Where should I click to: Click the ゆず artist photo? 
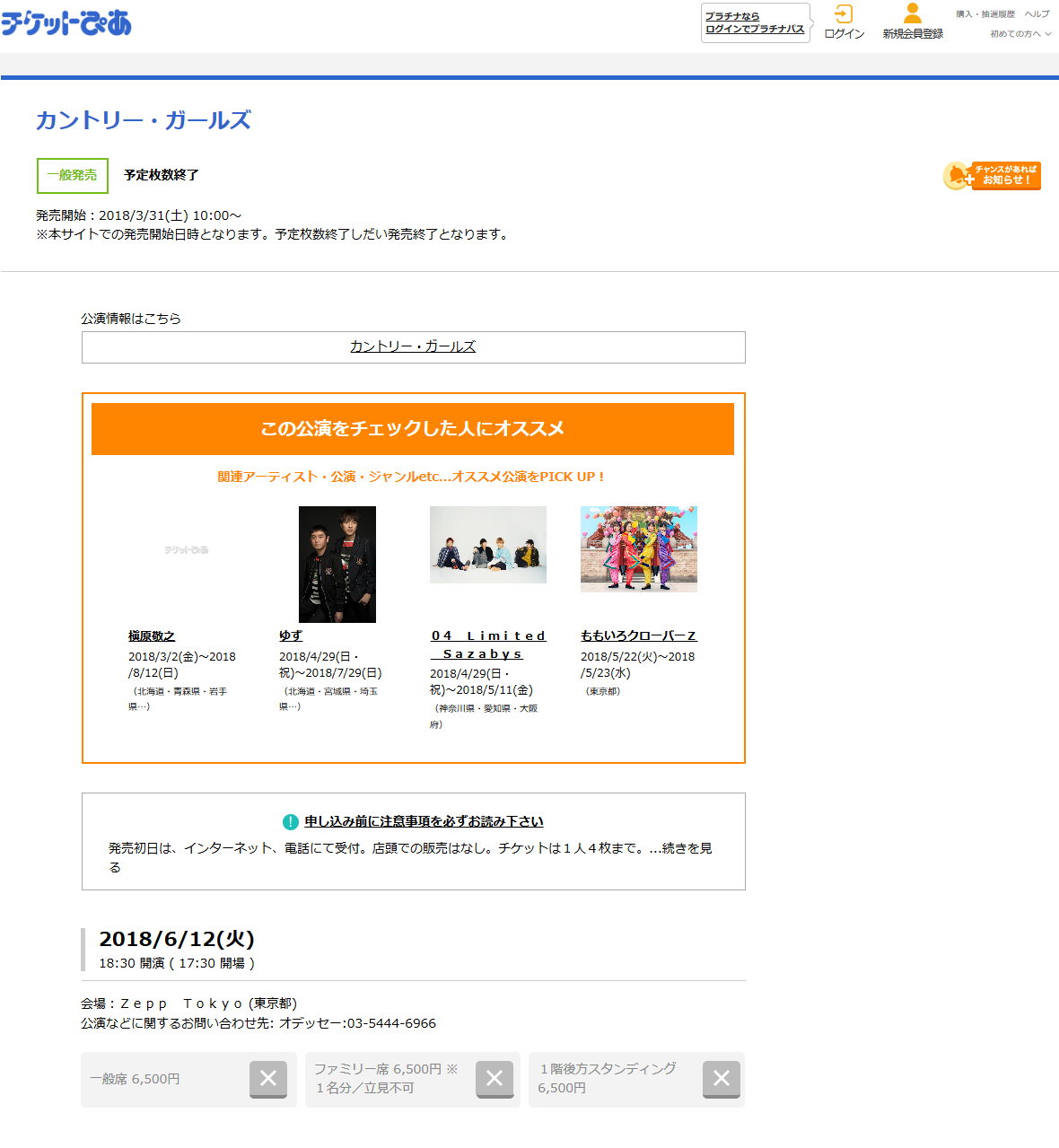click(x=337, y=565)
